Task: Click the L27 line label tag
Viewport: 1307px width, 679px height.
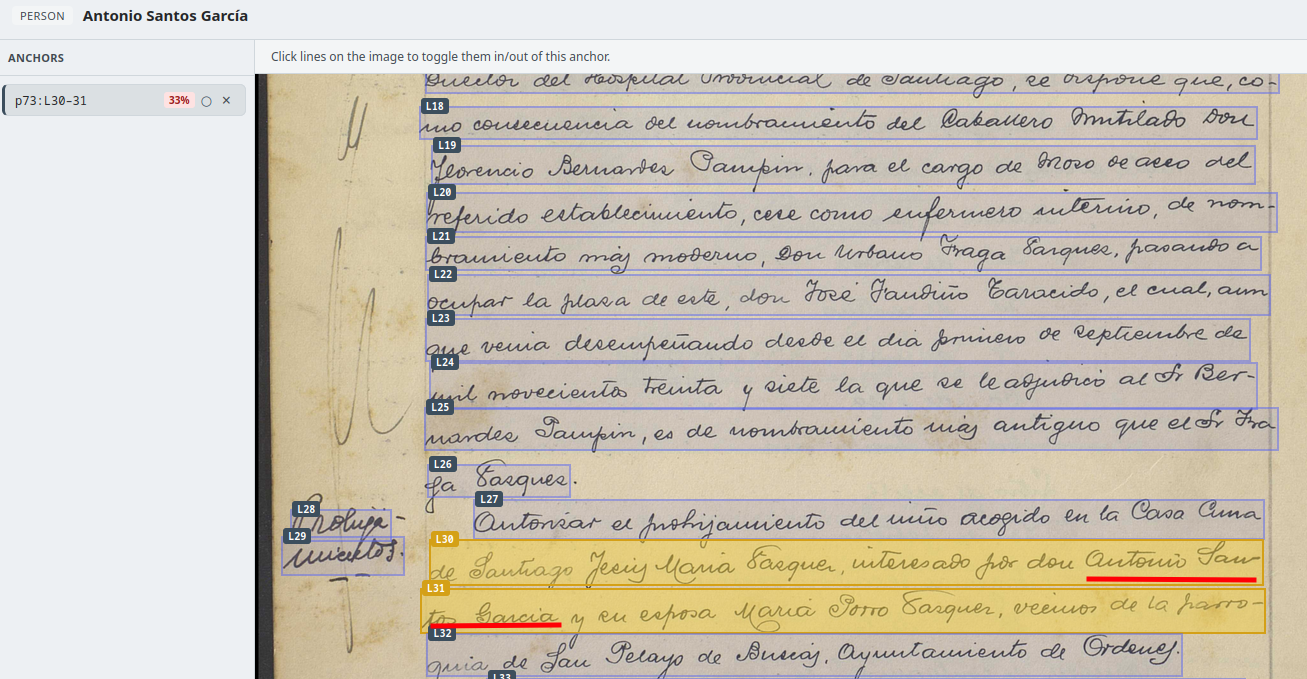Action: tap(489, 499)
